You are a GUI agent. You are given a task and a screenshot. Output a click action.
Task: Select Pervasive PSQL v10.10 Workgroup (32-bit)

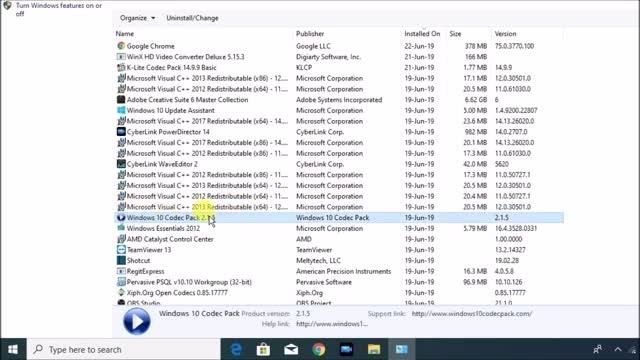(189, 282)
